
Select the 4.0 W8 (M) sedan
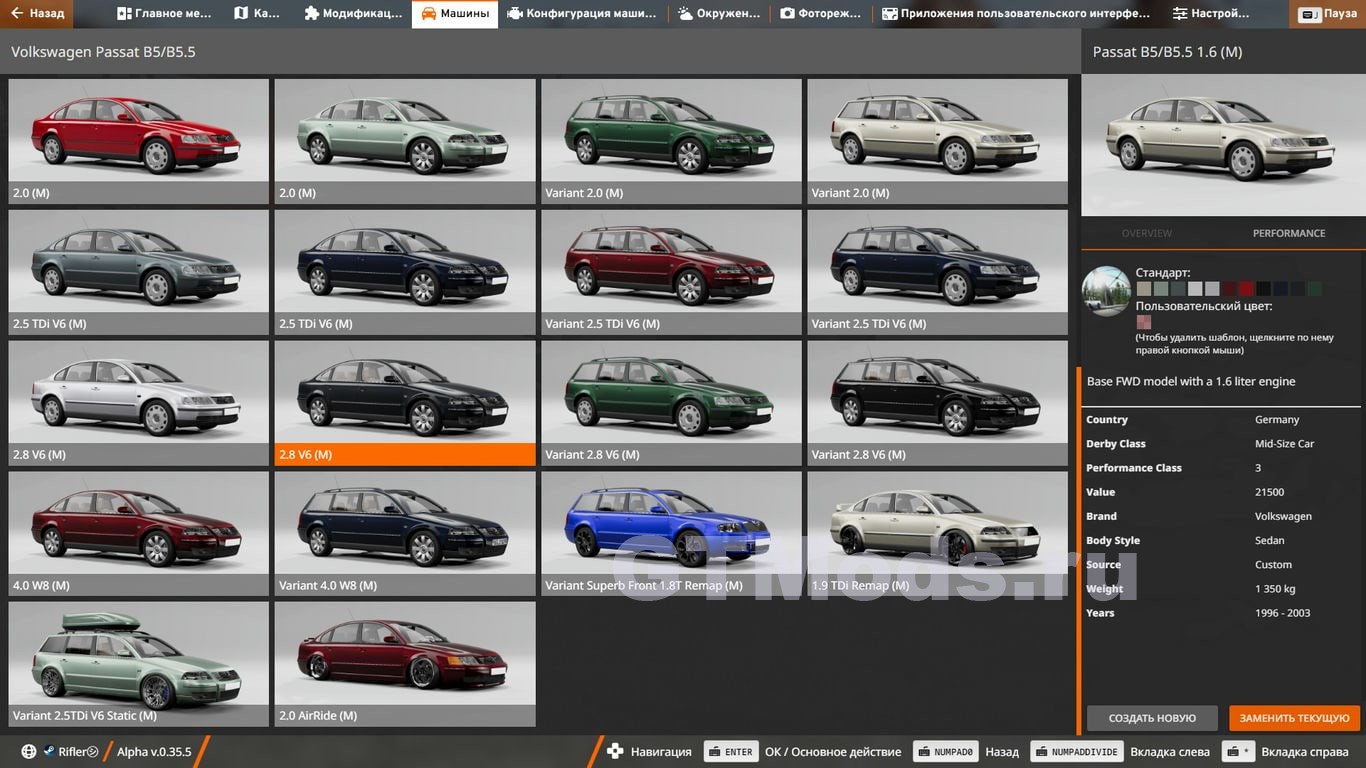click(139, 534)
